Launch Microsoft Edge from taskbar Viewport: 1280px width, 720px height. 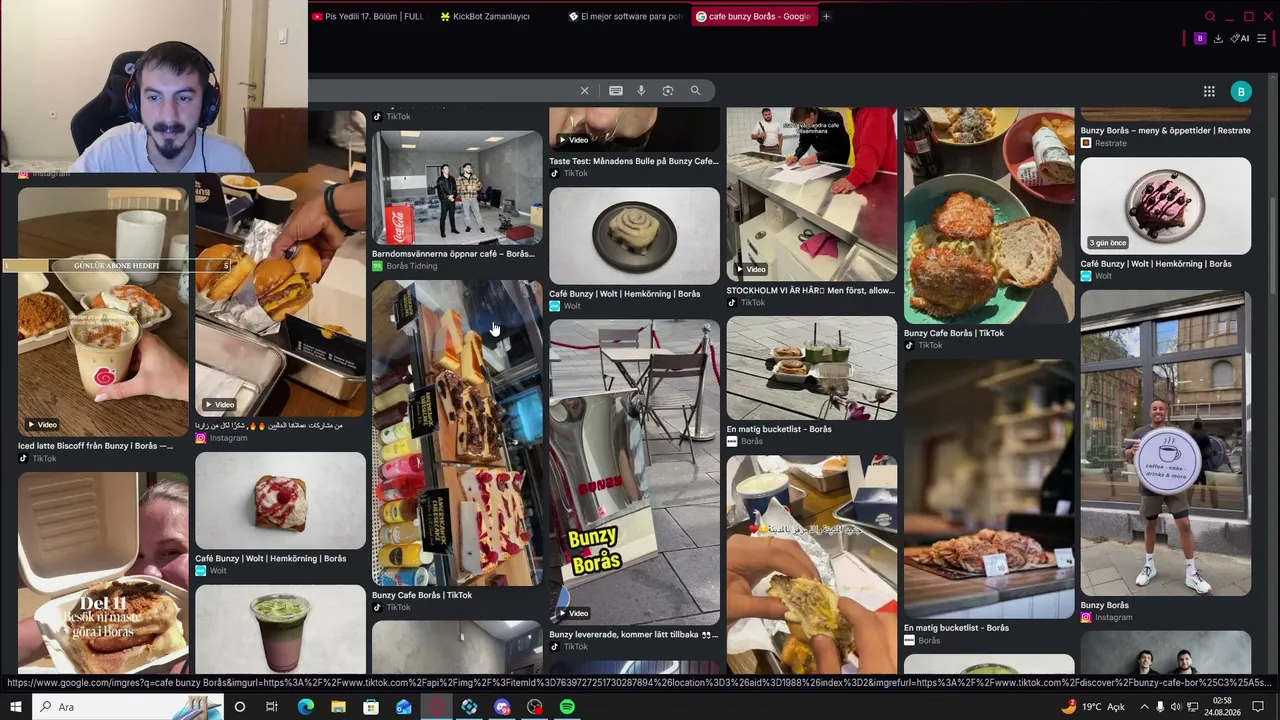306,707
